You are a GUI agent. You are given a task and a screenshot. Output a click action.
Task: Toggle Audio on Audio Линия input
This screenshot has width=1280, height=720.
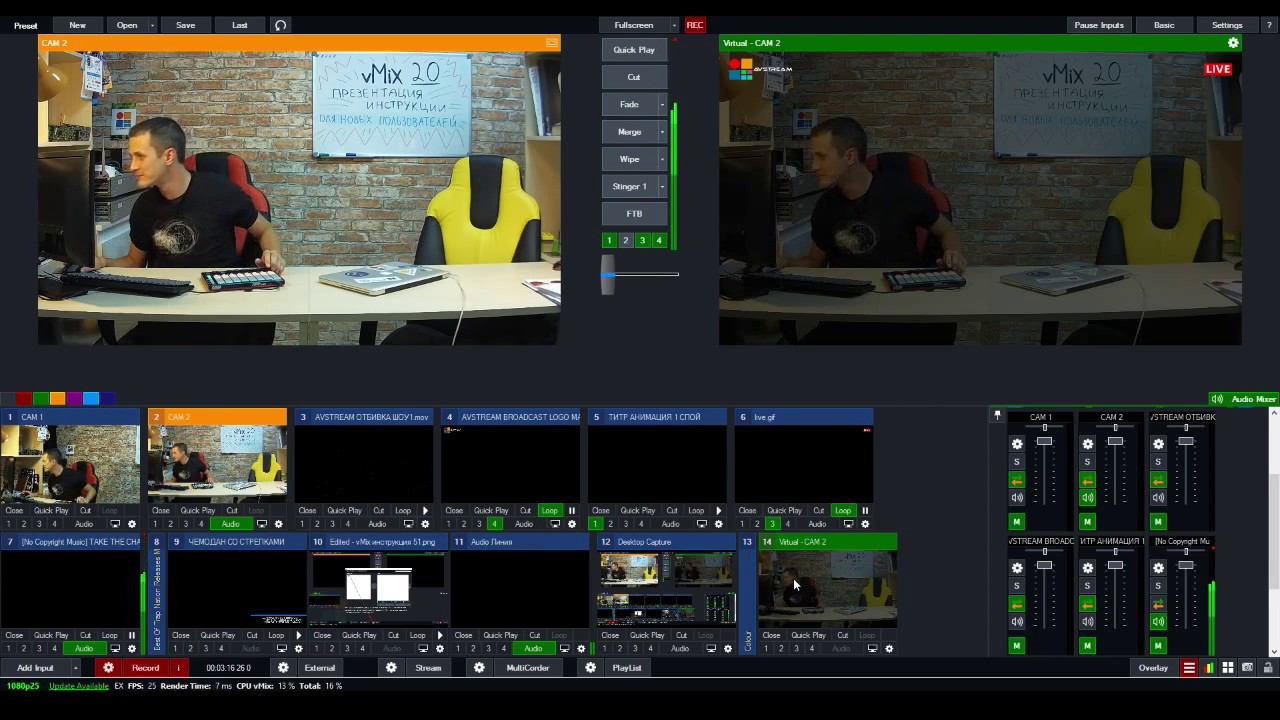(533, 649)
